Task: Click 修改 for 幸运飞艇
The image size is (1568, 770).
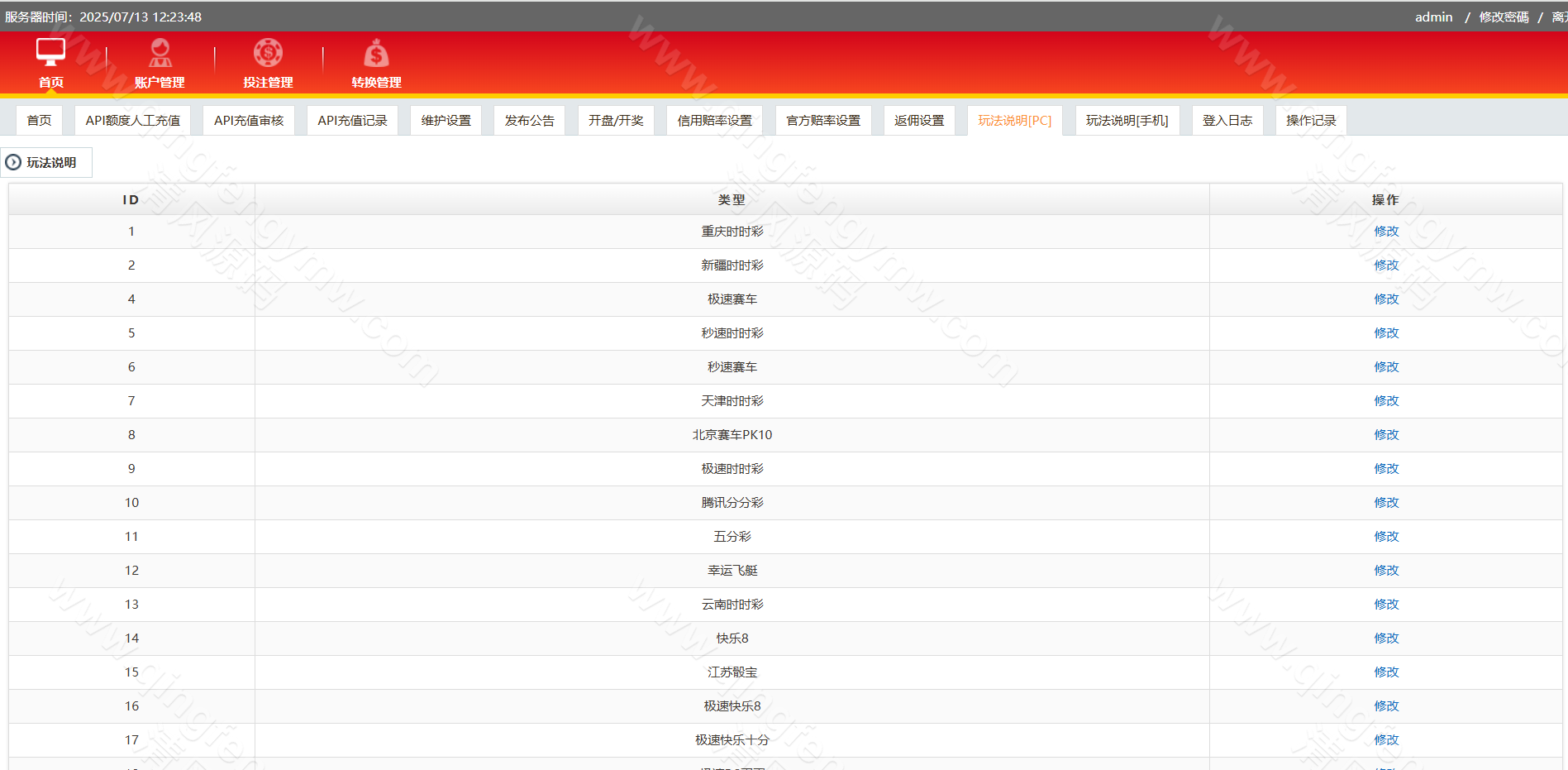Action: (x=1386, y=571)
